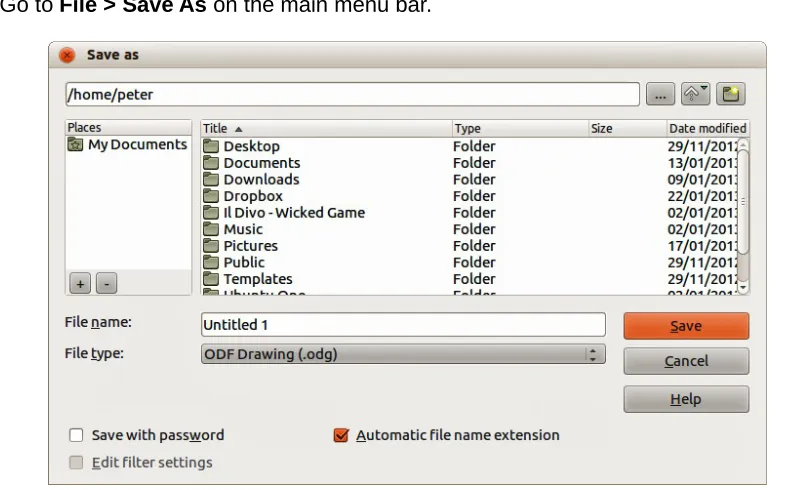Click the file list vertical scrollbar thumb
The width and height of the screenshot is (790, 490).
743,201
